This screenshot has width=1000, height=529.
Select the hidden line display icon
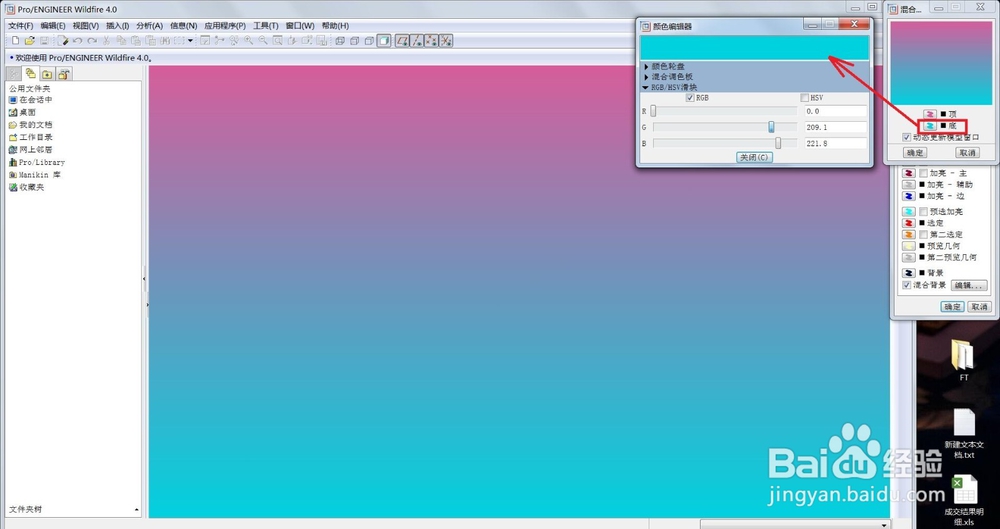click(x=355, y=41)
